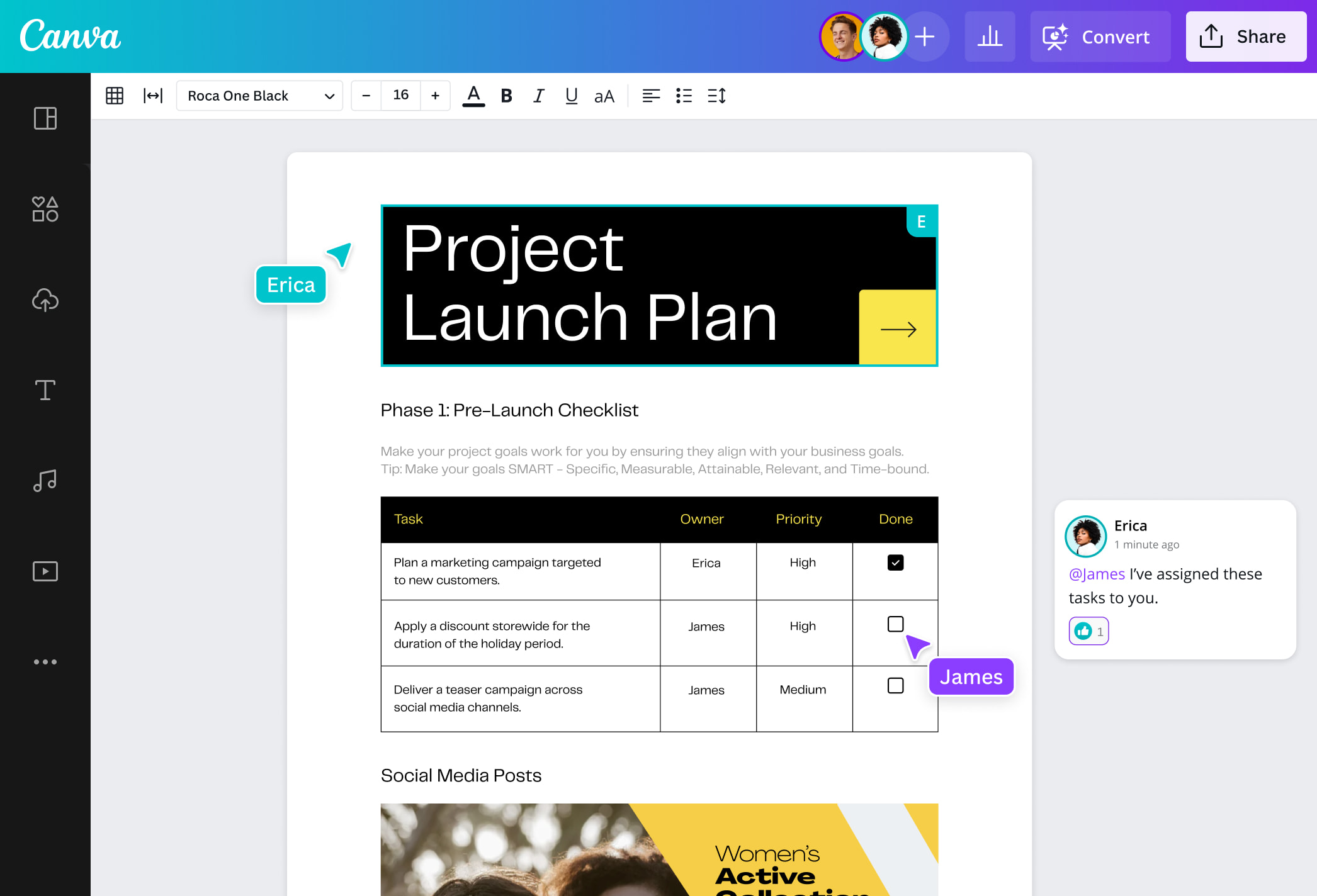Open the Videos panel in the sidebar

coord(45,571)
